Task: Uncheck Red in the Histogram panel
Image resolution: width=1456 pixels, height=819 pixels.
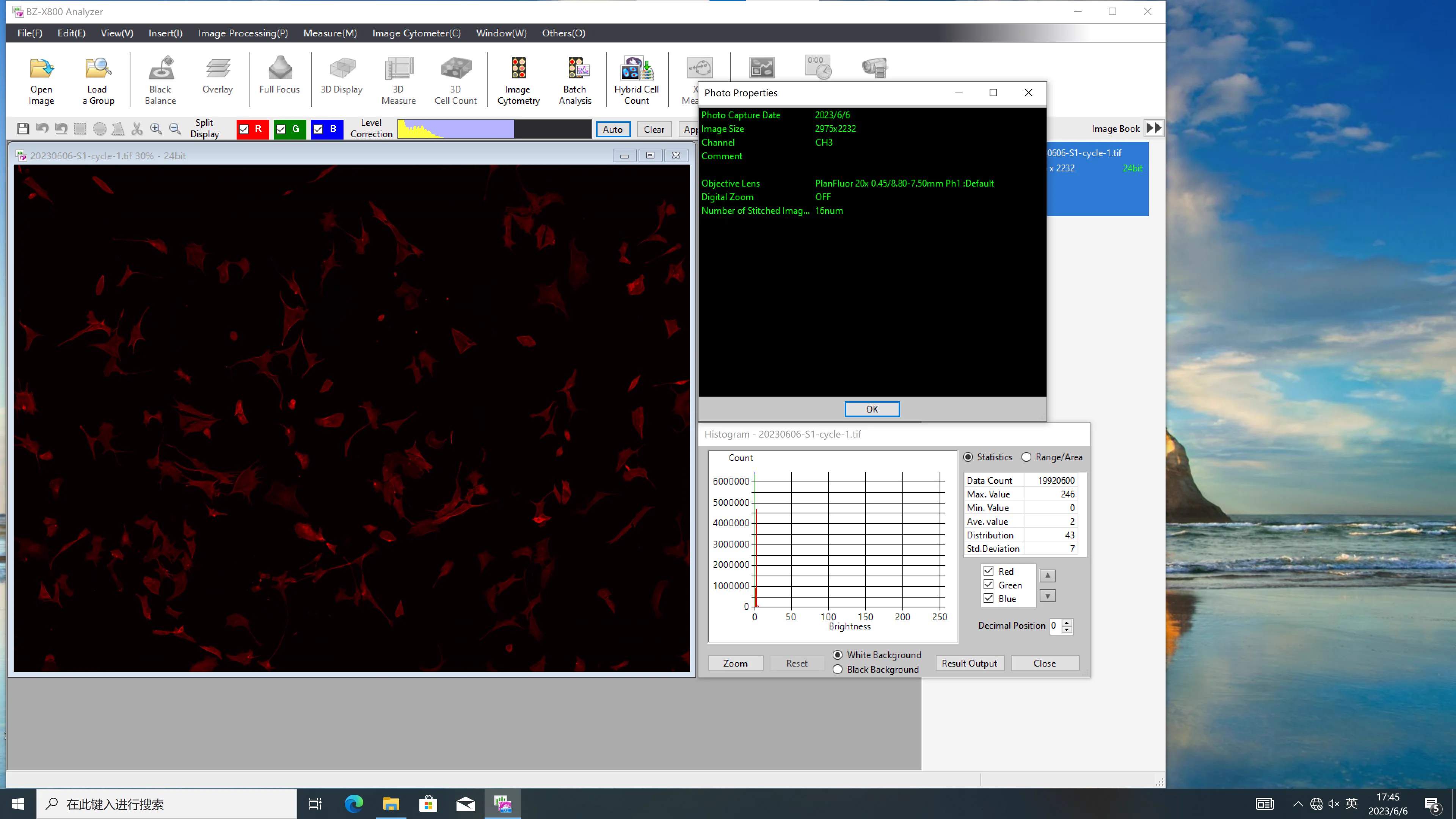Action: pos(988,571)
